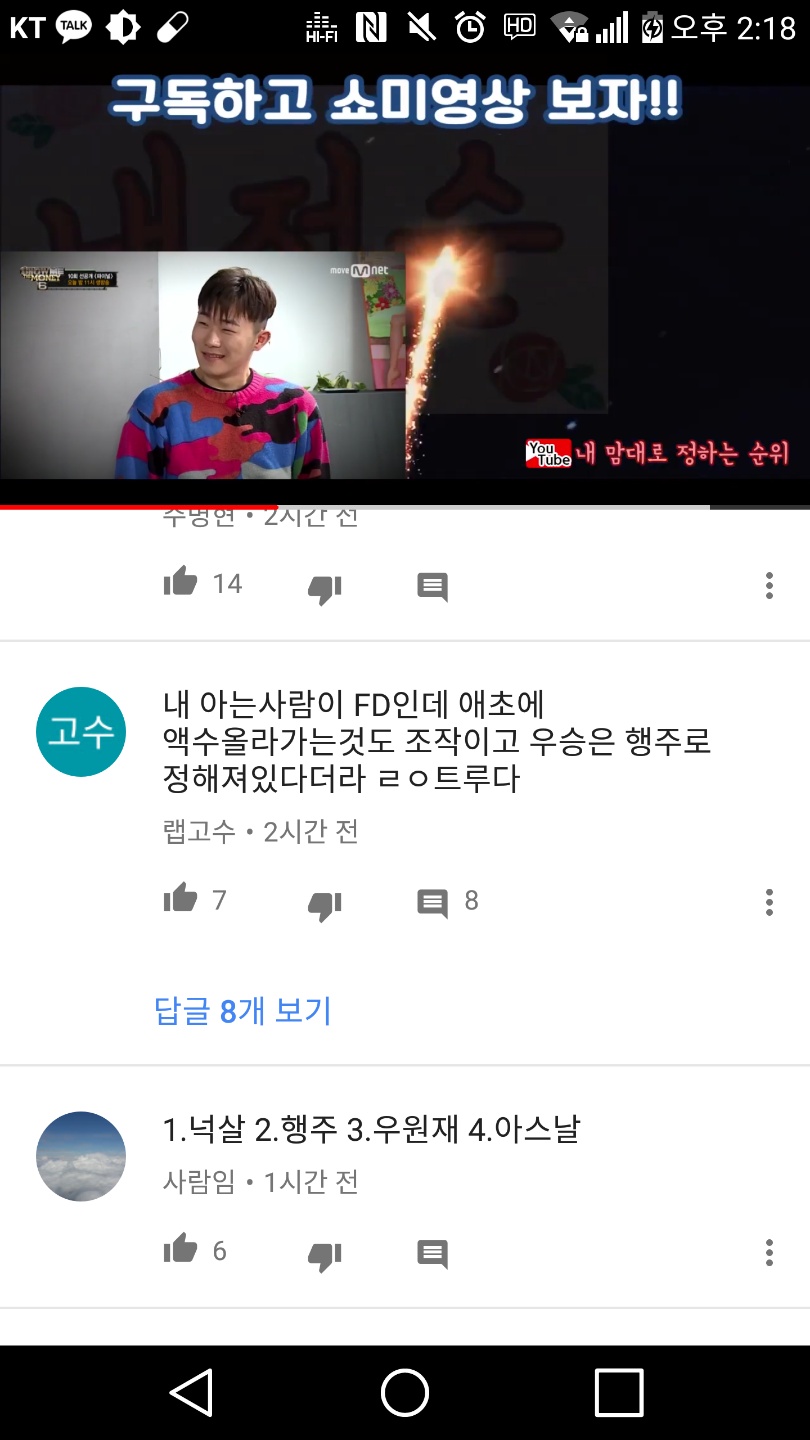Open more options for 사람임's comment

click(x=769, y=1252)
